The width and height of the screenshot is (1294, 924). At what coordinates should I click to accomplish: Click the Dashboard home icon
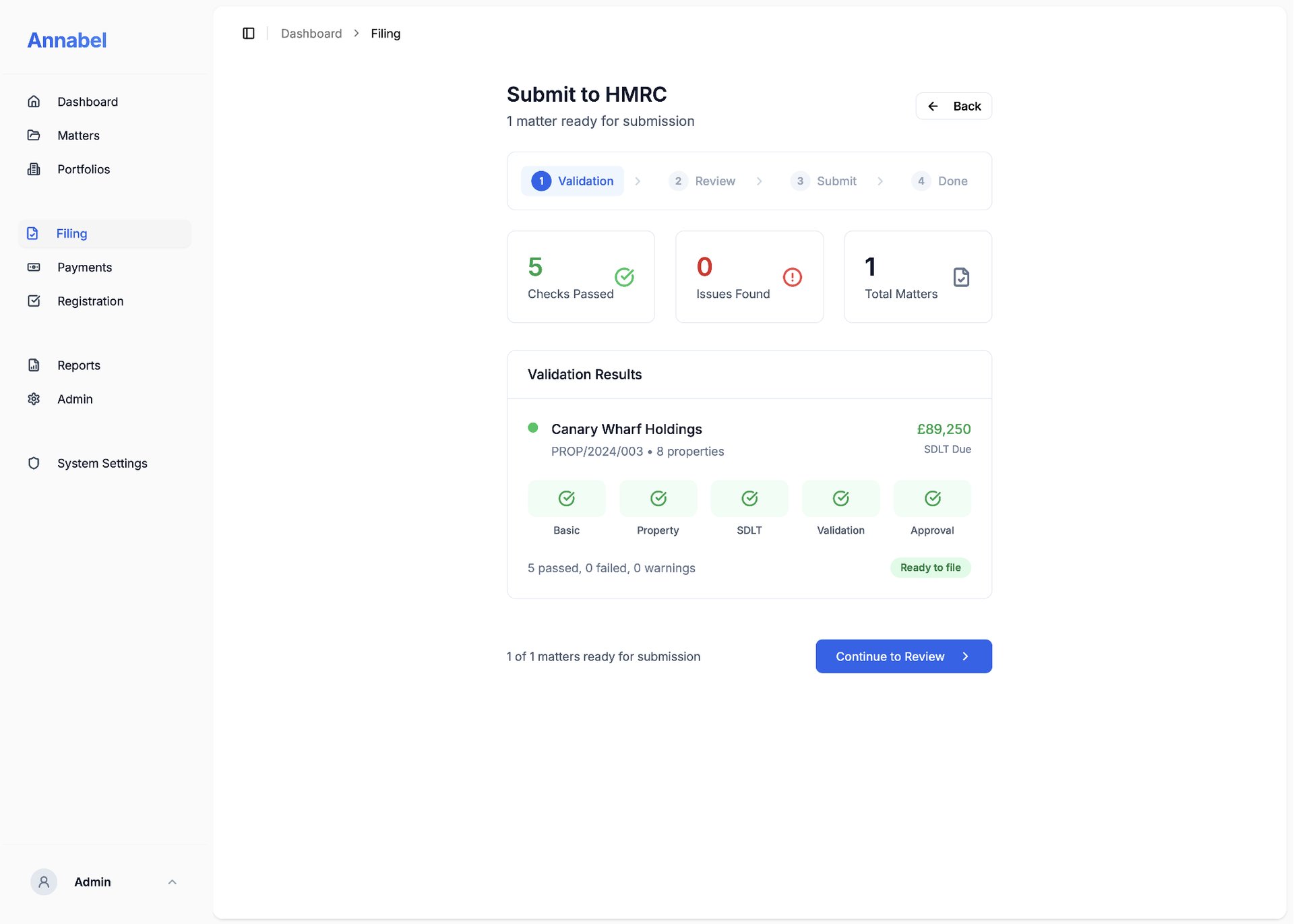[x=34, y=102]
